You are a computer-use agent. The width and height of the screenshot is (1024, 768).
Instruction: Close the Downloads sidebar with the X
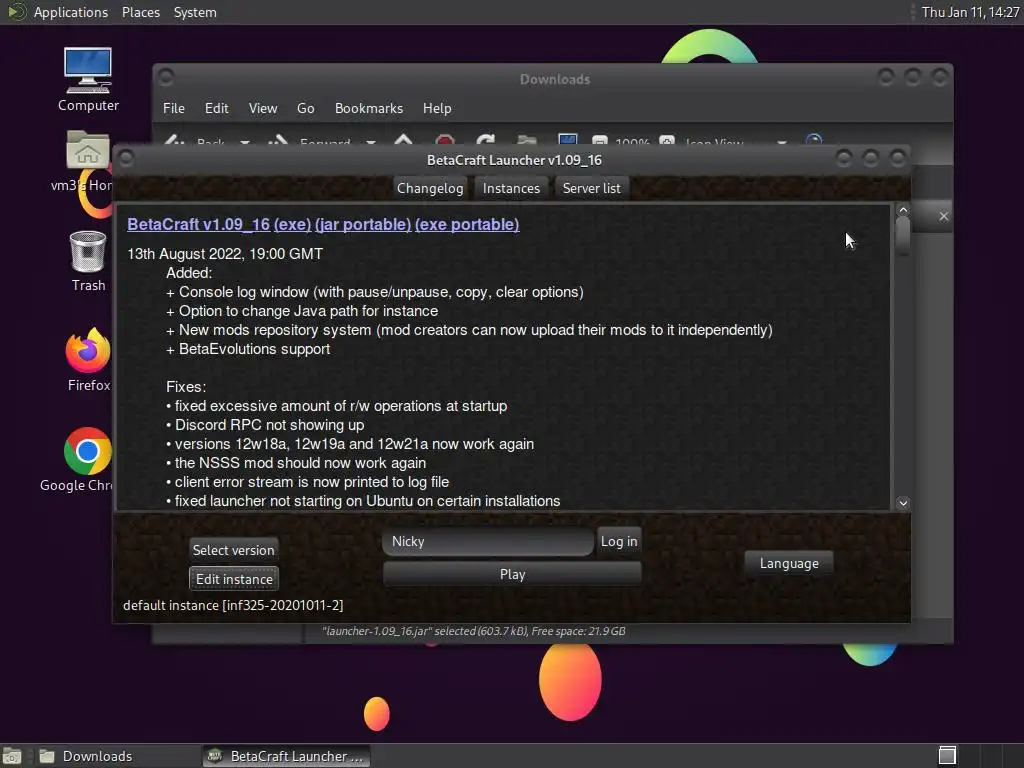click(944, 216)
